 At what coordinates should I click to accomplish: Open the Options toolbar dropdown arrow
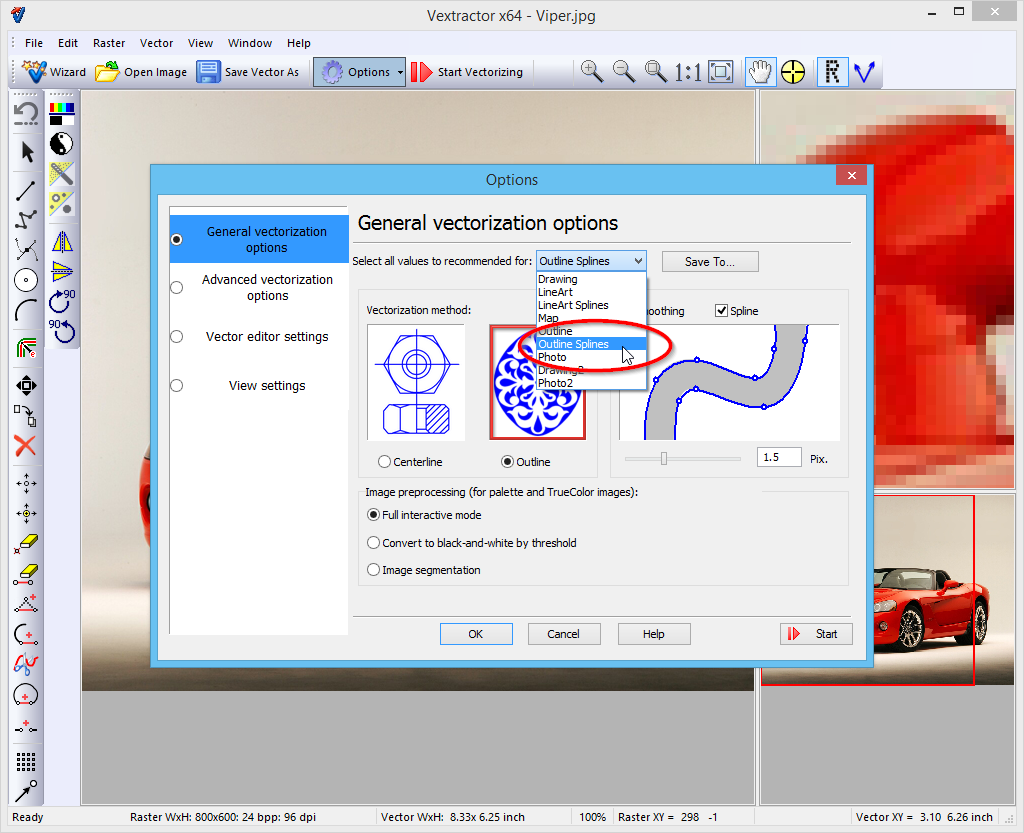[400, 72]
